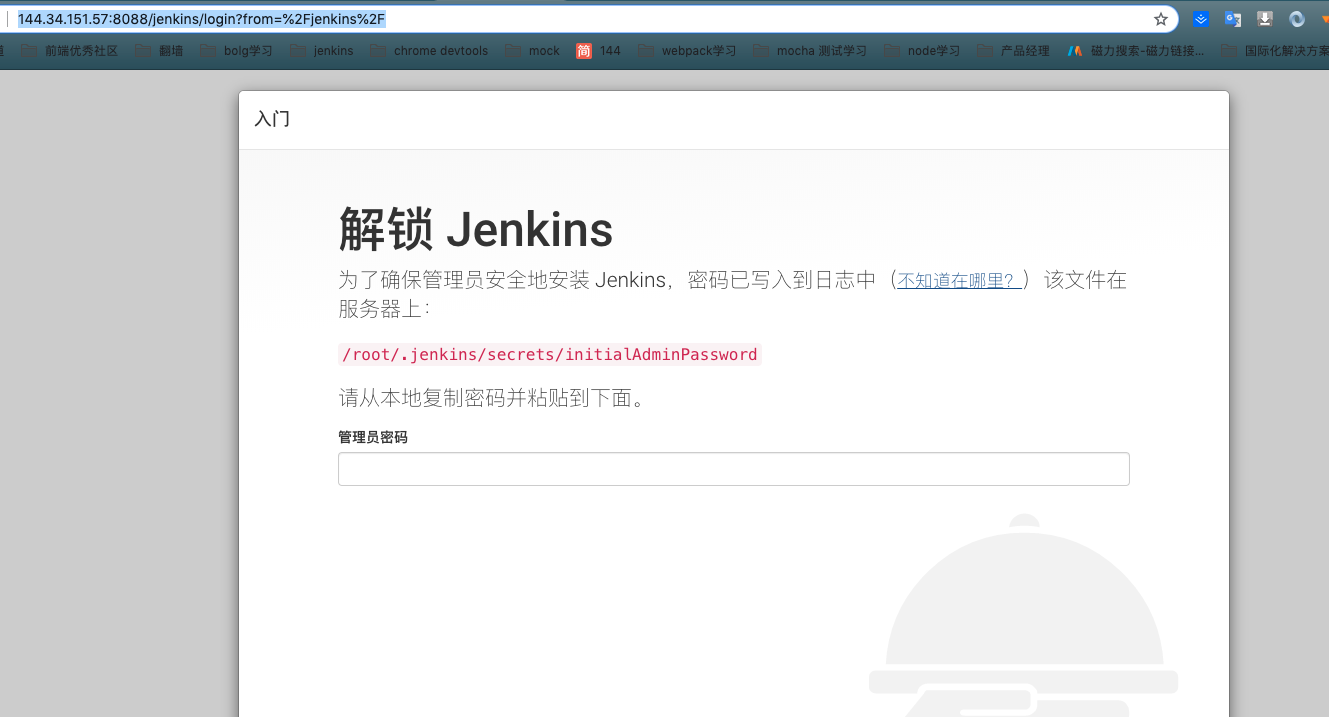Click the 翻墙 bookmark folder icon
The width and height of the screenshot is (1329, 717).
pyautogui.click(x=144, y=50)
